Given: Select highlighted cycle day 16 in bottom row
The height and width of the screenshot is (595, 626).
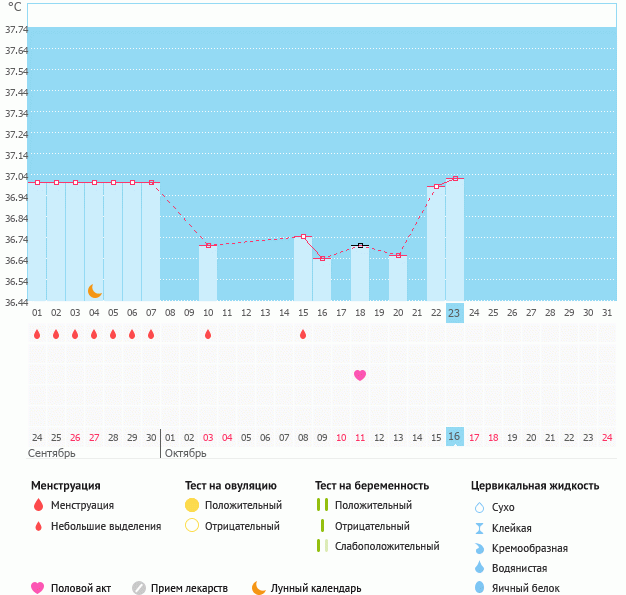Looking at the screenshot, I should pos(454,437).
